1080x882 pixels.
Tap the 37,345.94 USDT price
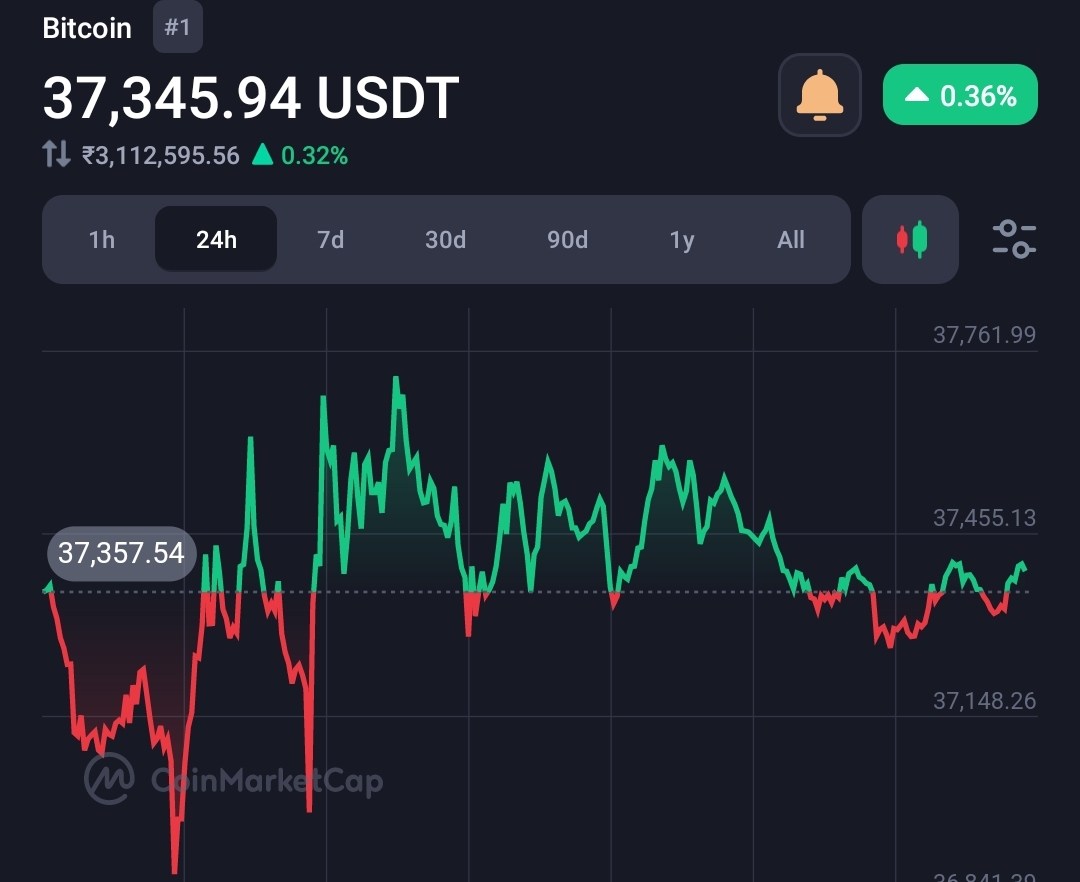(x=250, y=98)
